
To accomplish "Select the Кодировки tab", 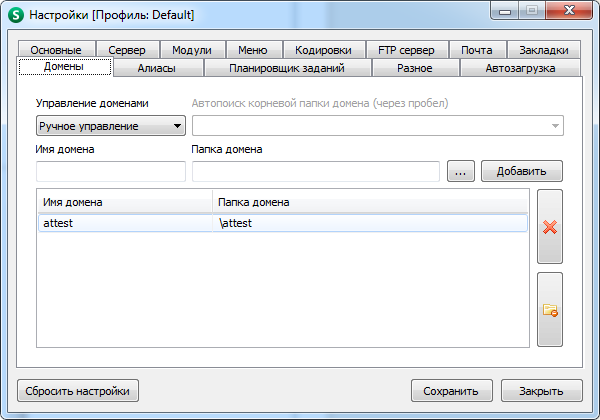I will [x=323, y=50].
